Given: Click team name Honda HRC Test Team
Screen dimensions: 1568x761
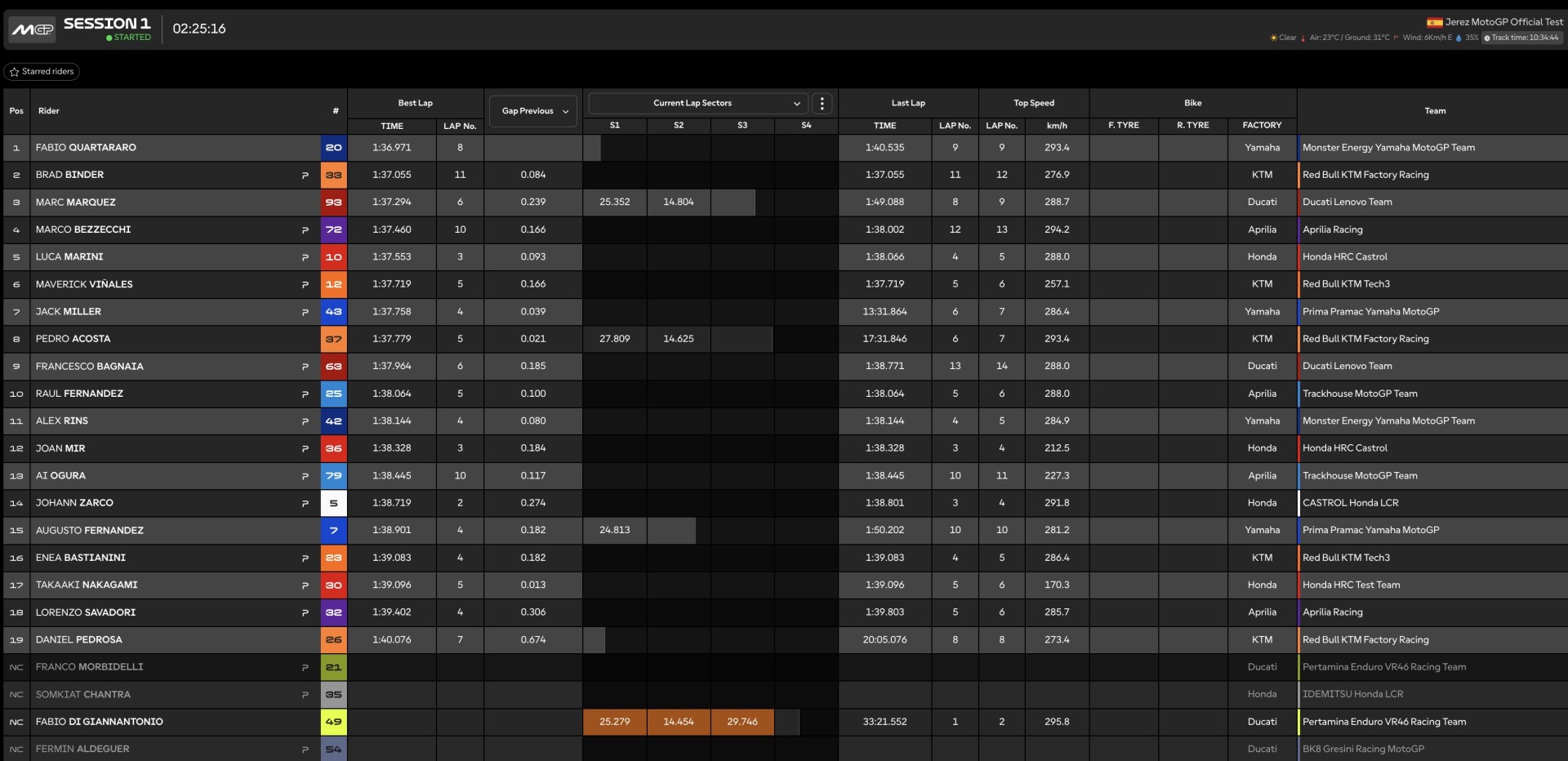Looking at the screenshot, I should tap(1352, 585).
